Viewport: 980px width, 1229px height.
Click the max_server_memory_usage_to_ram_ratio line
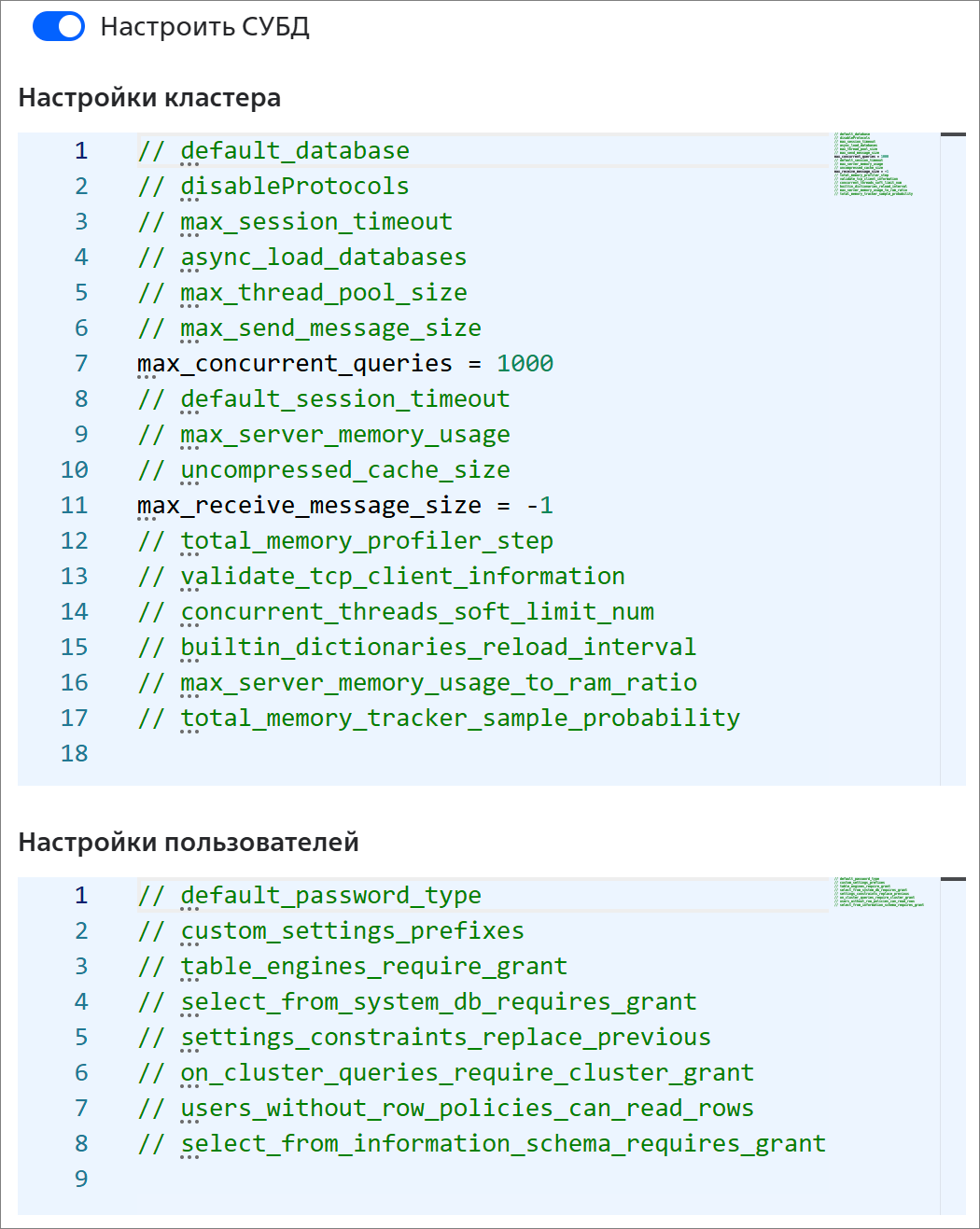tap(438, 682)
